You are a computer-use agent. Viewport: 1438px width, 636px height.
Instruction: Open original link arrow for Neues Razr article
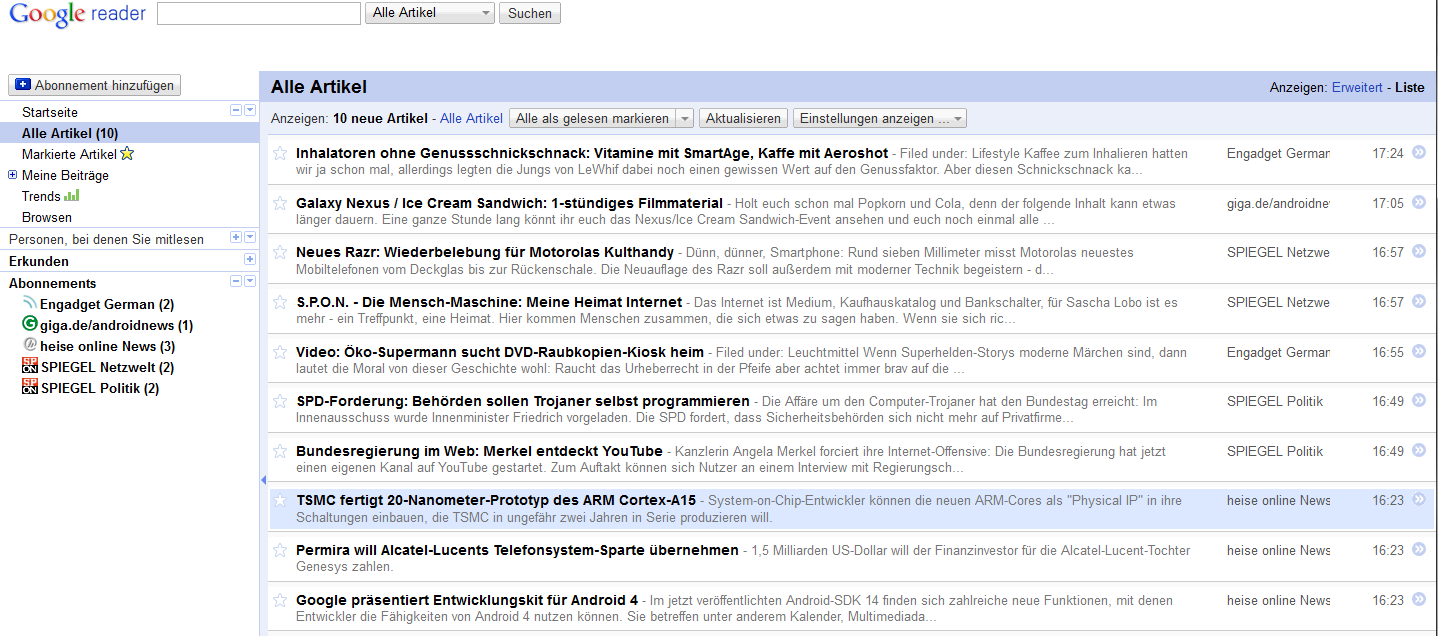tap(1418, 251)
